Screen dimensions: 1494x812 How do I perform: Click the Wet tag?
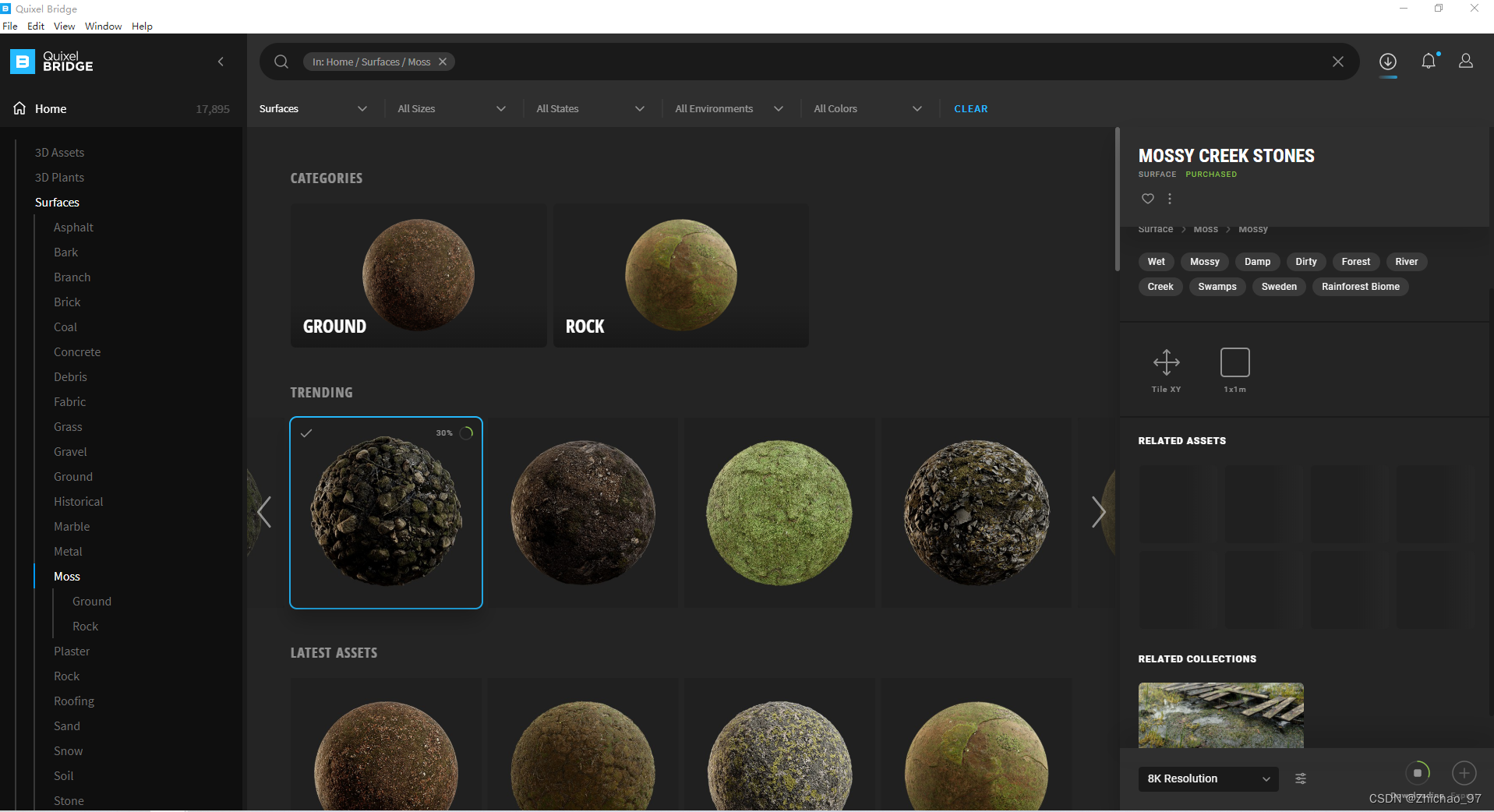pyautogui.click(x=1157, y=262)
